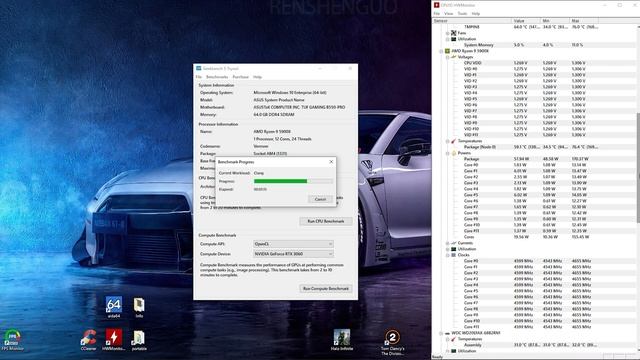The width and height of the screenshot is (640, 360).
Task: Click the WDC hard drive icon
Action: click(447, 333)
